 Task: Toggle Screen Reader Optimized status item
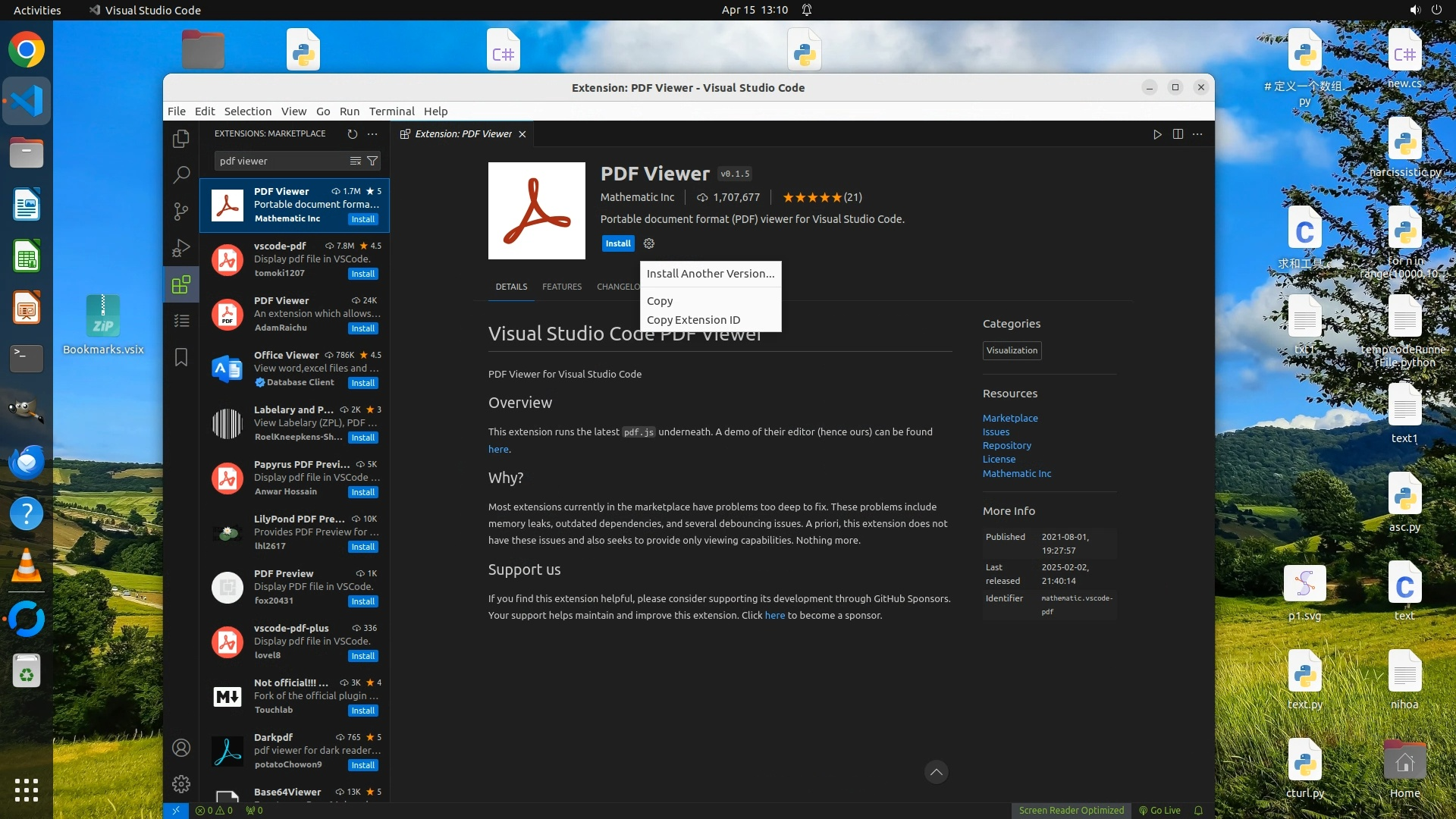1071,810
